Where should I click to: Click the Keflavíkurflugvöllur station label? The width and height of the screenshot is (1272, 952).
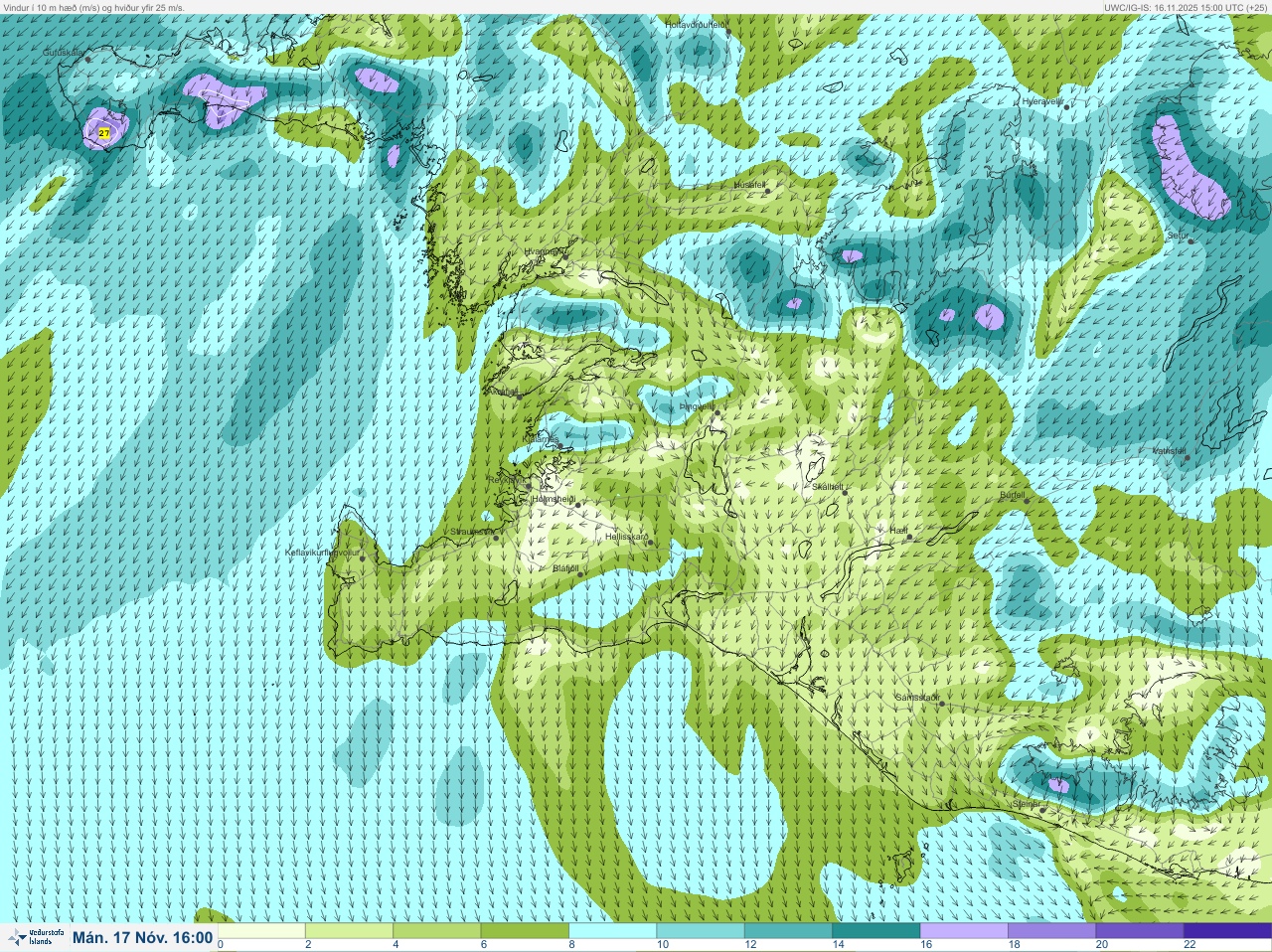point(323,552)
